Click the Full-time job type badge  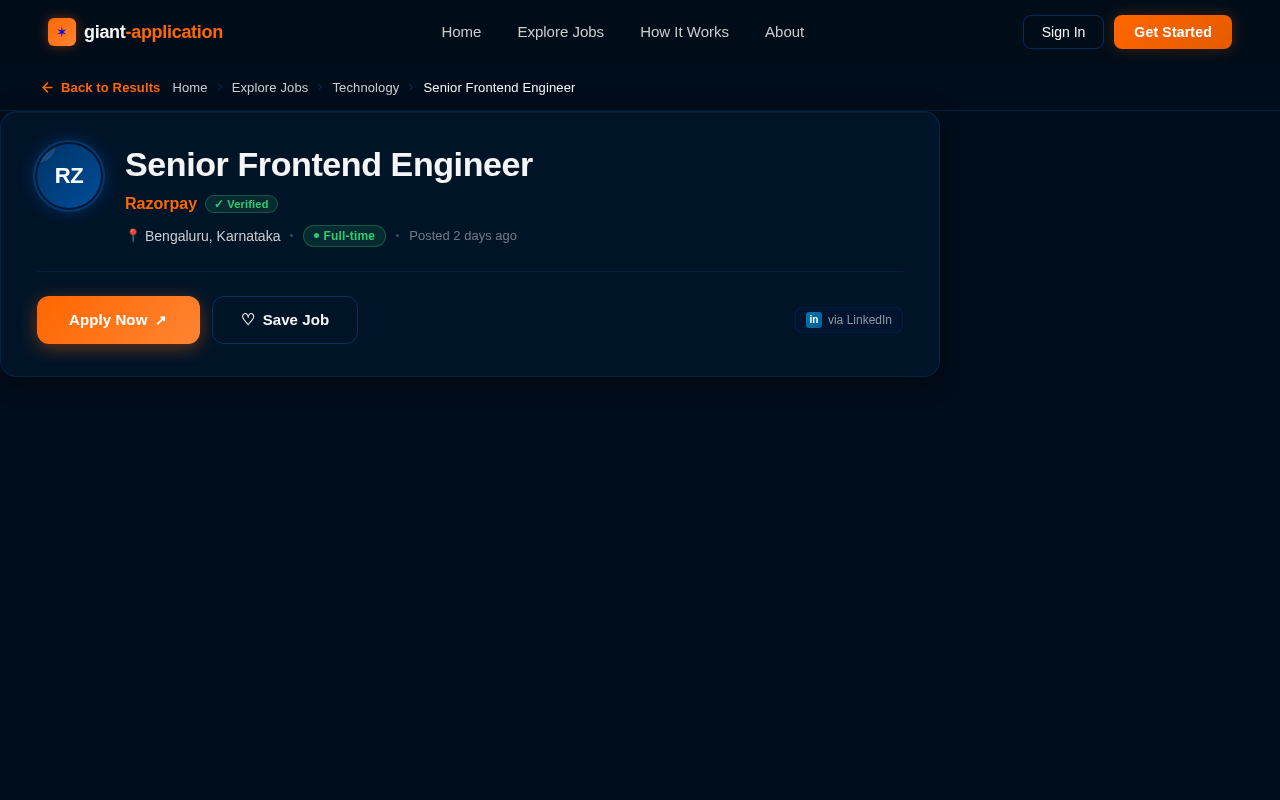coord(344,236)
